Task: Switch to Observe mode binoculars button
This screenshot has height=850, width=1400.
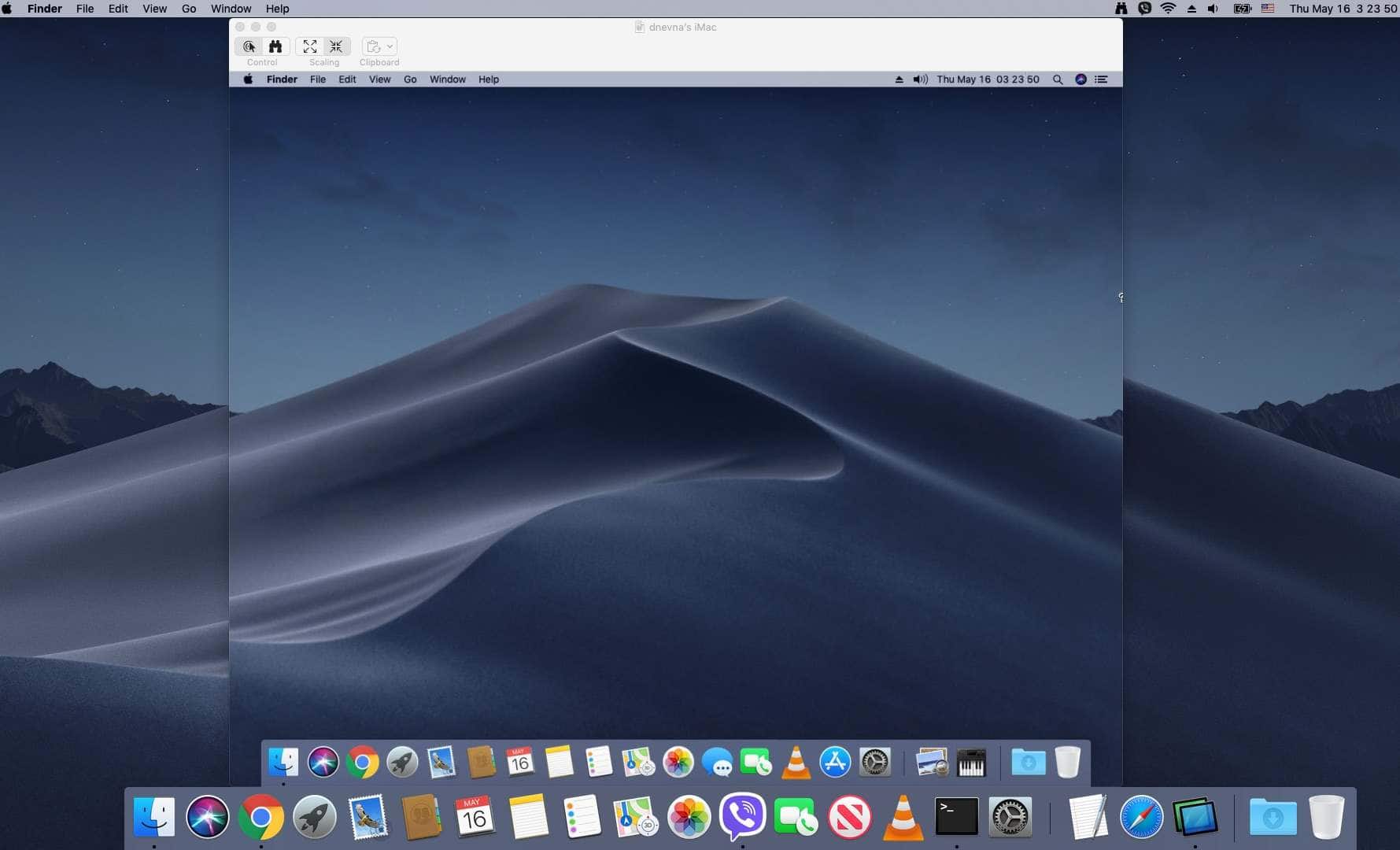Action: [275, 46]
